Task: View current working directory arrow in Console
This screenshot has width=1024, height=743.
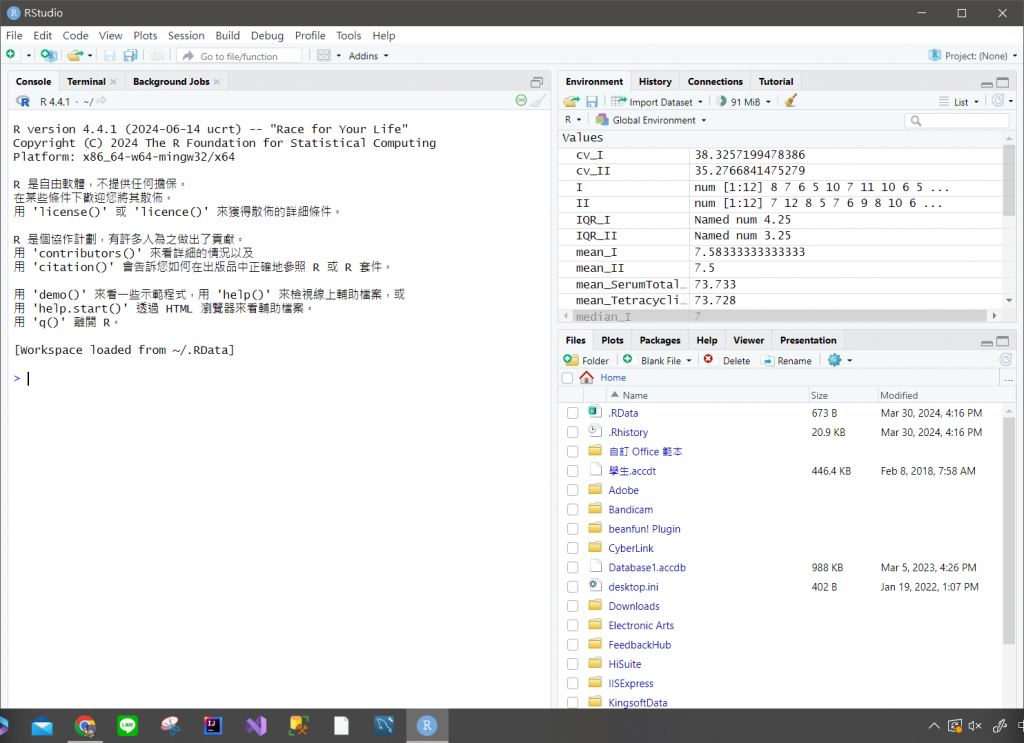Action: [101, 101]
